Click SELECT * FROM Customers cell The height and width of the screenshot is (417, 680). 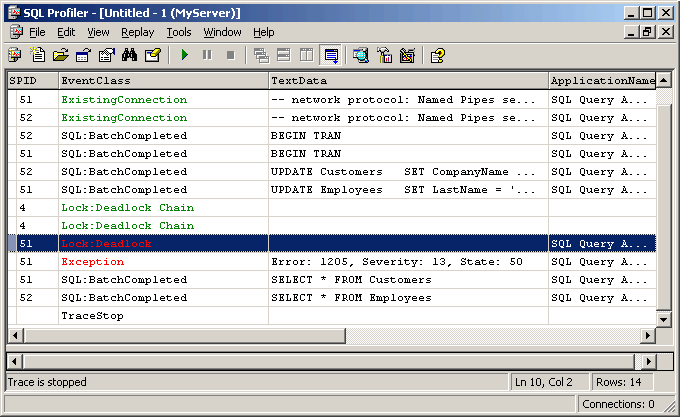pos(409,280)
